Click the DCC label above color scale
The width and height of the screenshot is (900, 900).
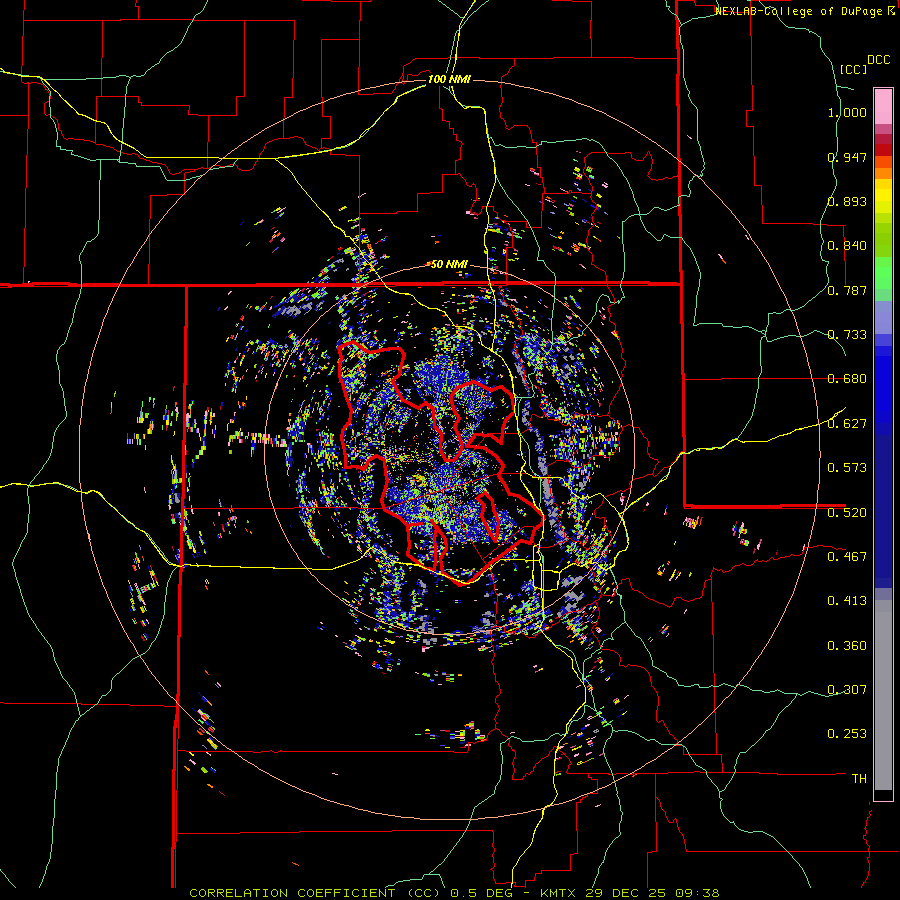878,60
